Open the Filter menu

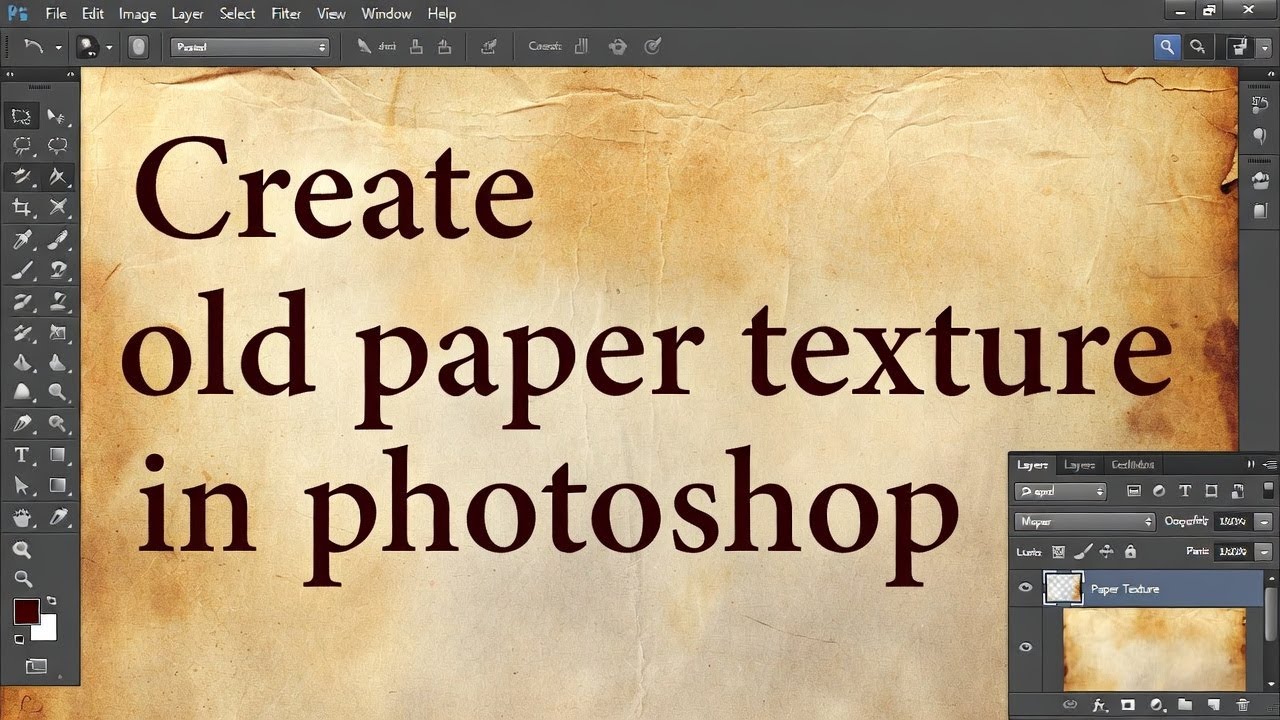(286, 14)
